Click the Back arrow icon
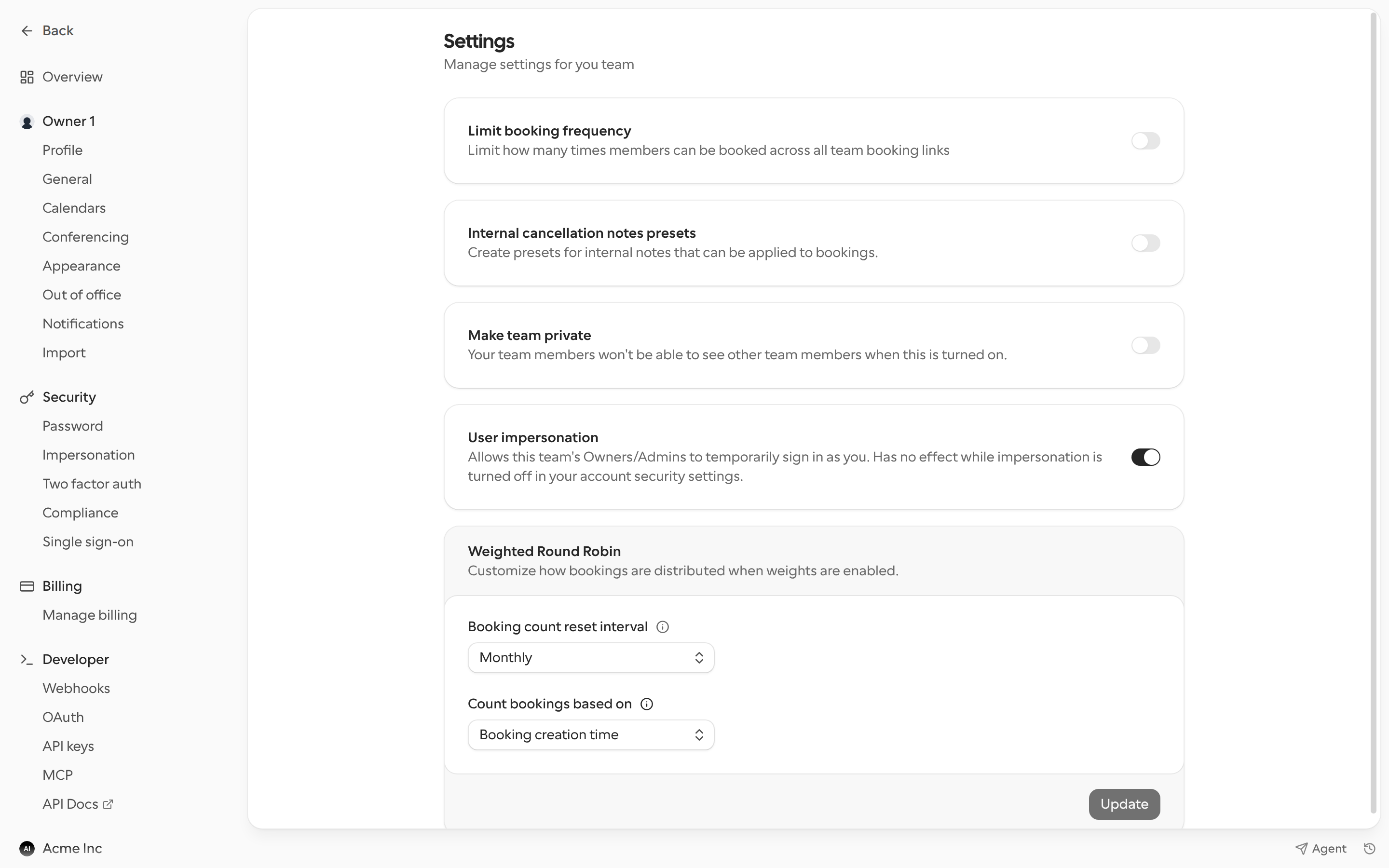1389x868 pixels. pos(27,30)
